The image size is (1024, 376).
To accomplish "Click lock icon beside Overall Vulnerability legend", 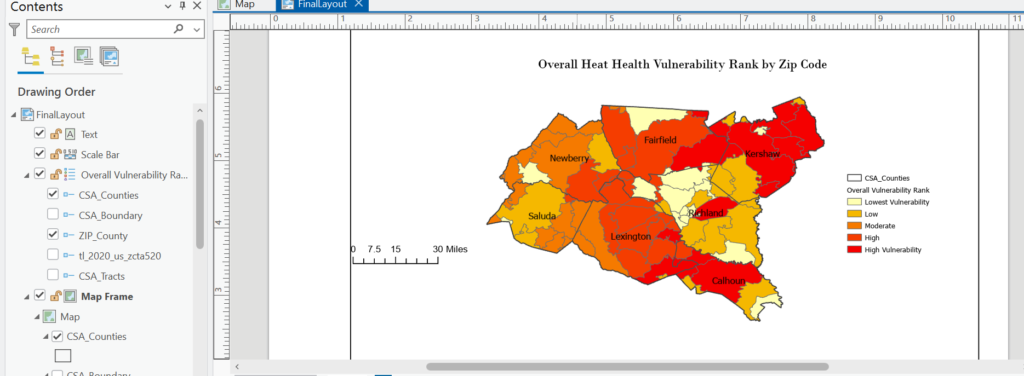I will (56, 174).
